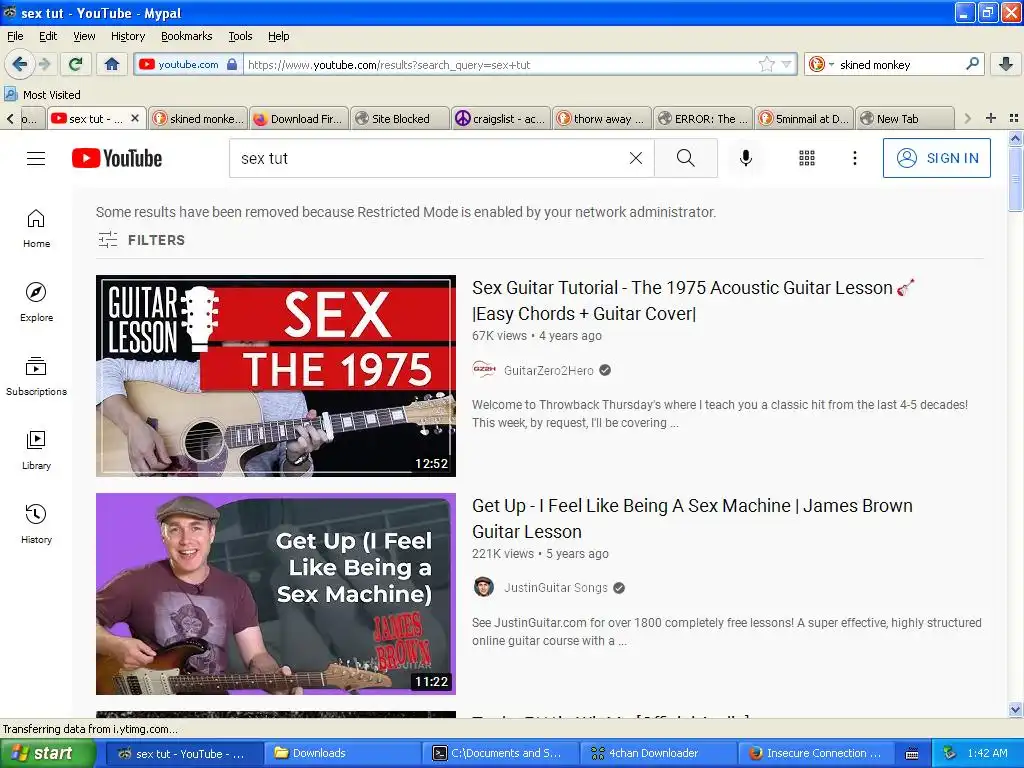Open the browser home page icon

coord(112,64)
